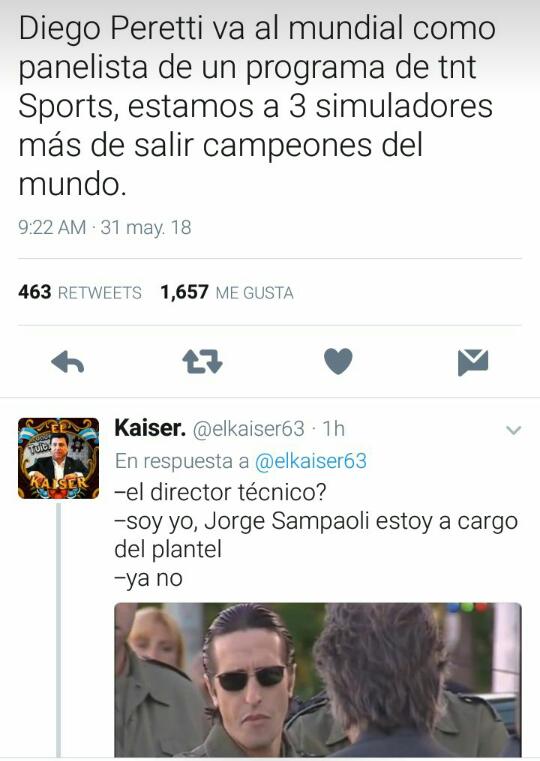Tap the 1h reply time label
This screenshot has width=540, height=761.
(x=333, y=429)
